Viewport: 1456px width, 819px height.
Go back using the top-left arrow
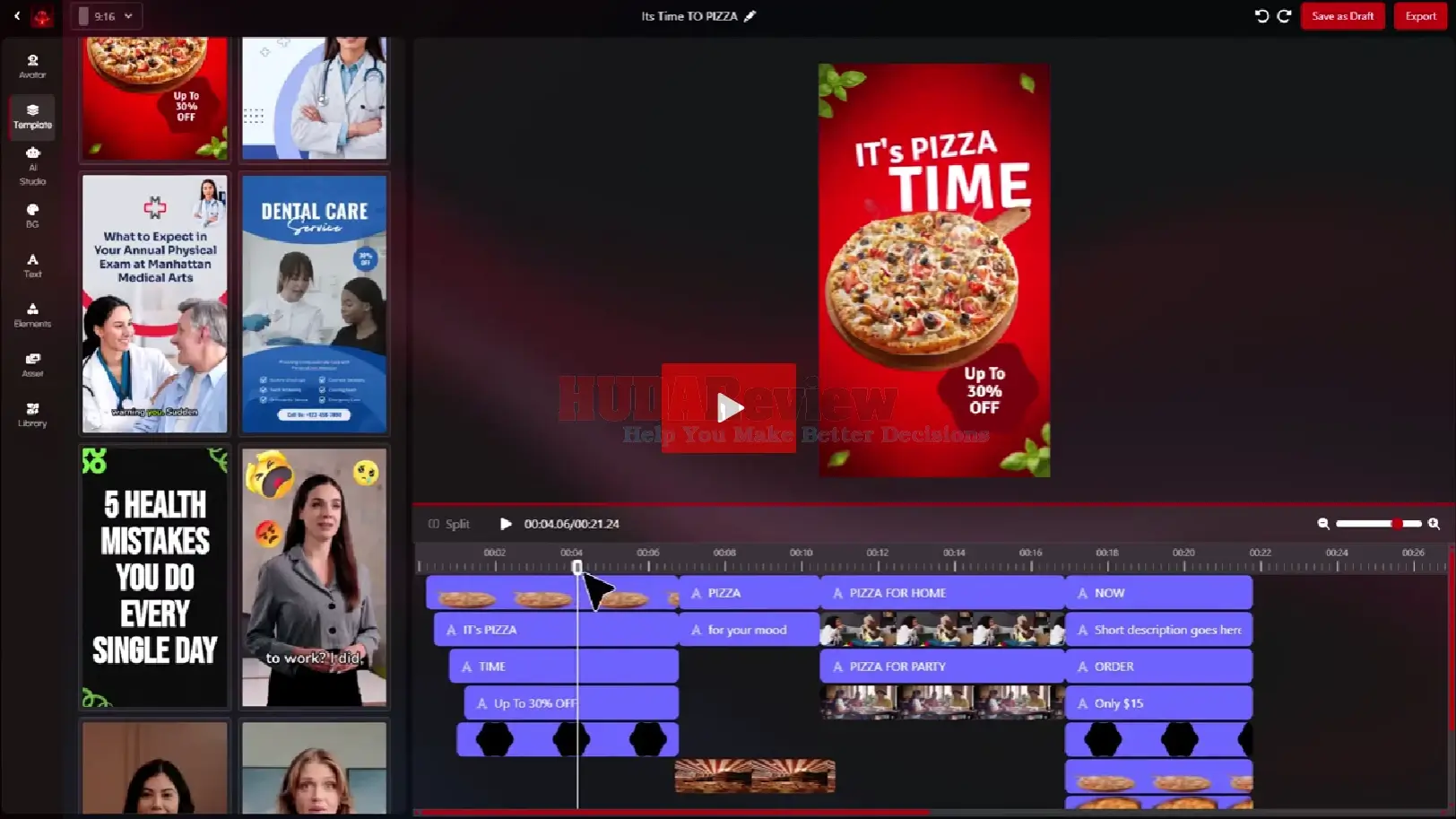pyautogui.click(x=17, y=15)
